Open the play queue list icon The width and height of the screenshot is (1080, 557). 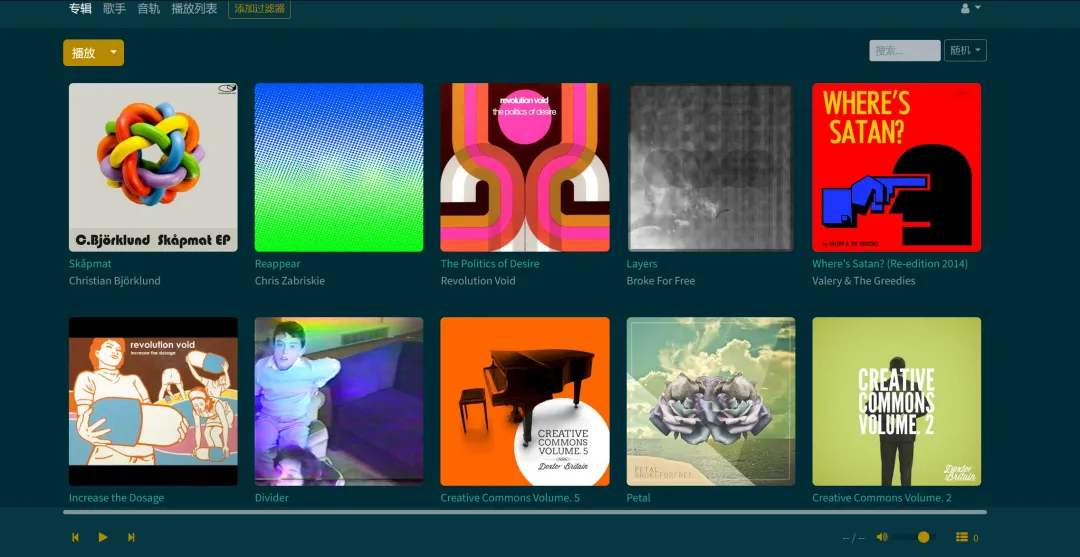tap(962, 537)
